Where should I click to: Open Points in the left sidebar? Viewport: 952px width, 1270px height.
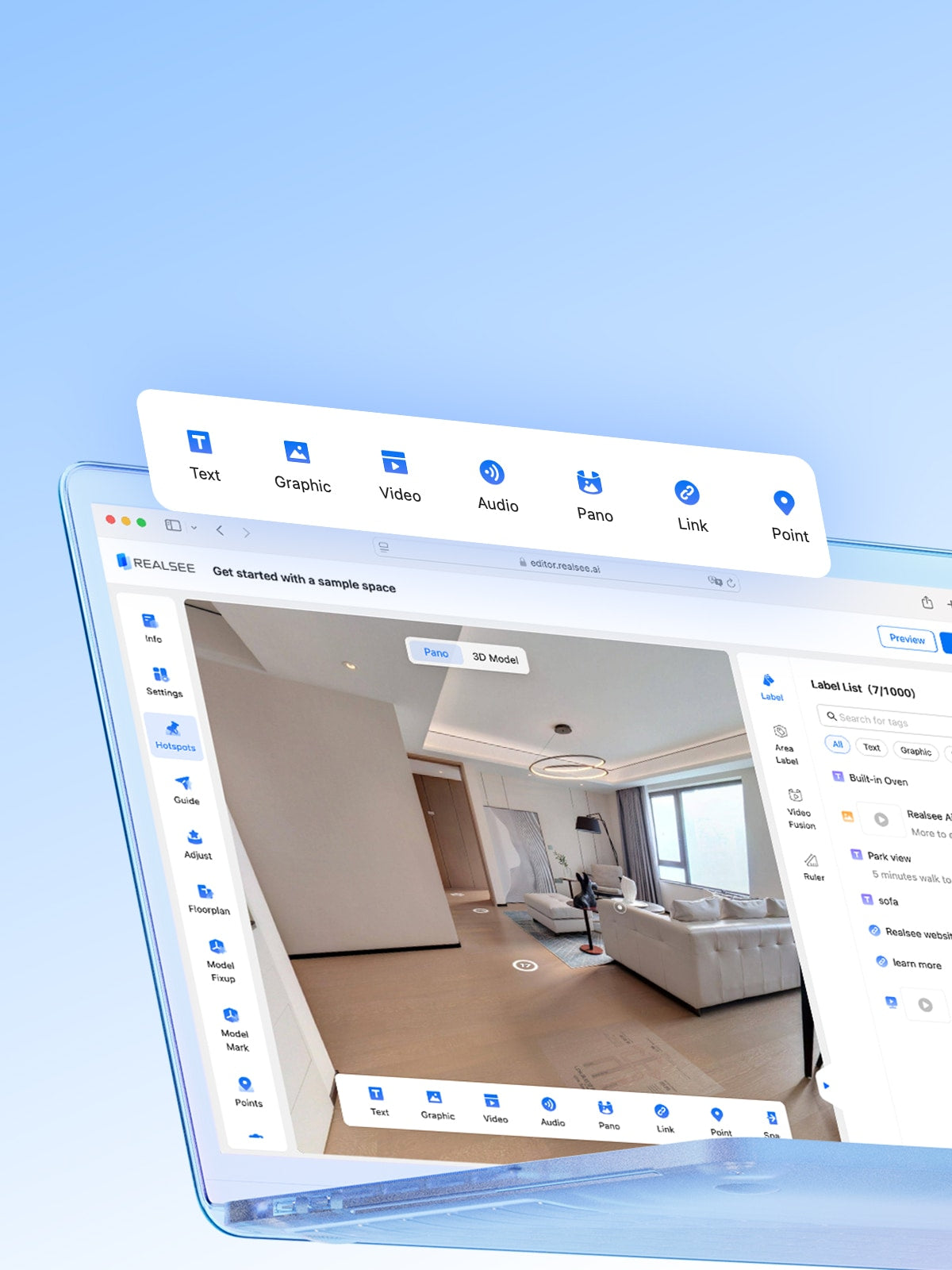[247, 1092]
